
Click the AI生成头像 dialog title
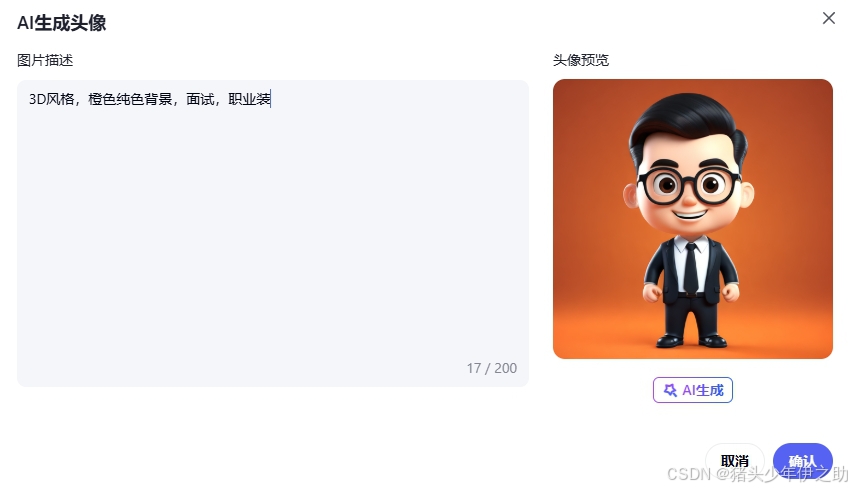click(62, 23)
